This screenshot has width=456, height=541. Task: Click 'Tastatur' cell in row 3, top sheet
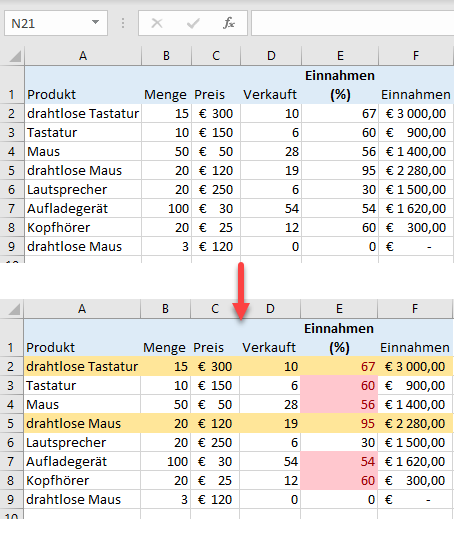coord(83,132)
